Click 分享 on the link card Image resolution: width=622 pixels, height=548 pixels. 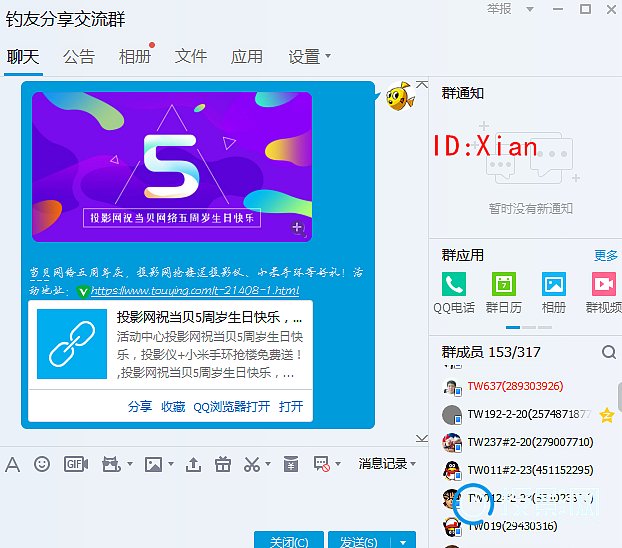click(140, 406)
